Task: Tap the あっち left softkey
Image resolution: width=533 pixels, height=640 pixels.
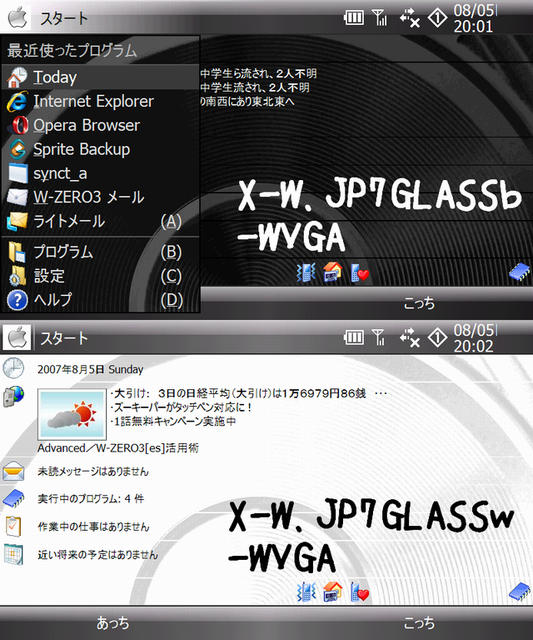Action: (113, 623)
